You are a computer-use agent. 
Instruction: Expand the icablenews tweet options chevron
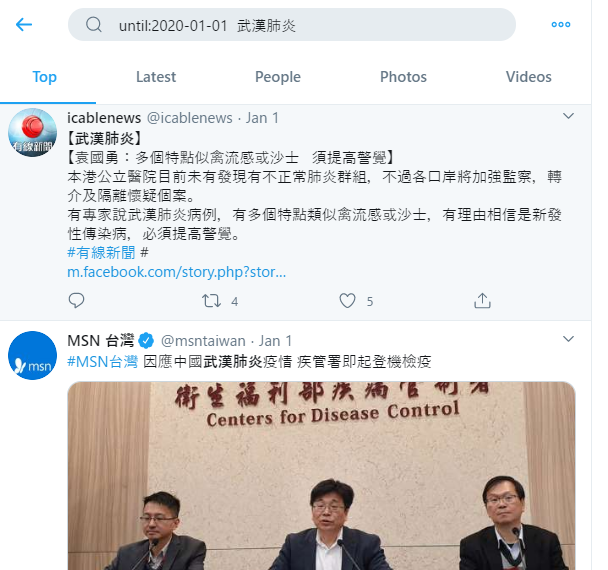[568, 116]
